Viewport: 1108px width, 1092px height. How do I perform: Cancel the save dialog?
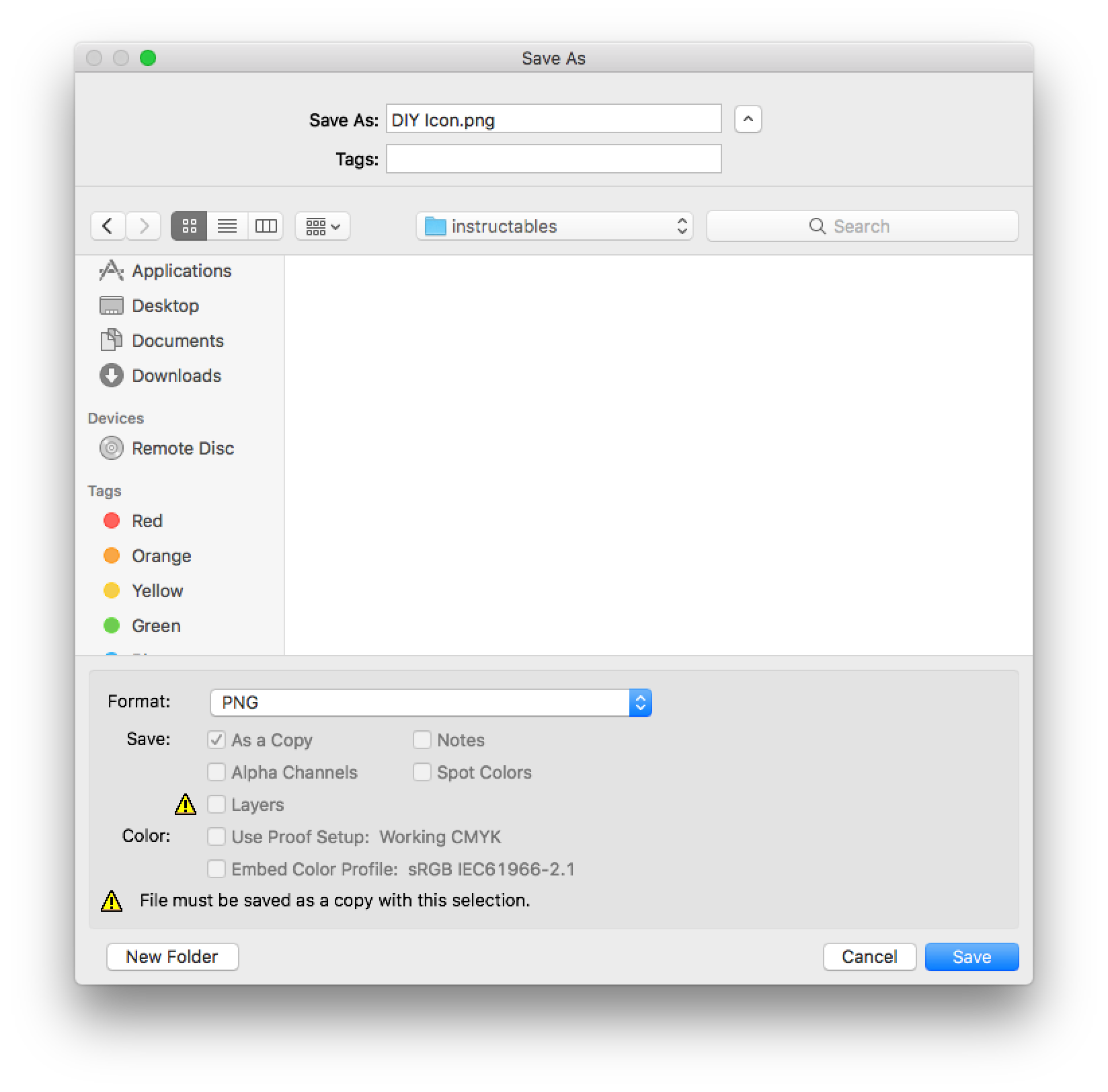(x=869, y=956)
